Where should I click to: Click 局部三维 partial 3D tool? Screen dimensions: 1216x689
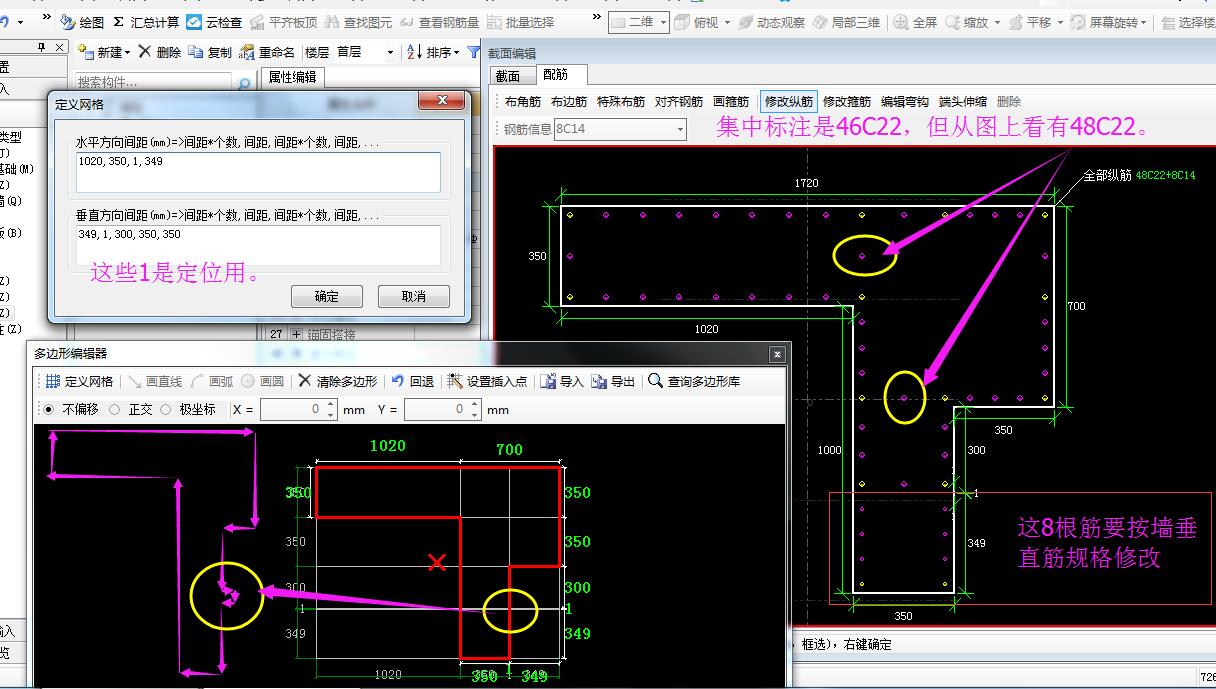(847, 22)
